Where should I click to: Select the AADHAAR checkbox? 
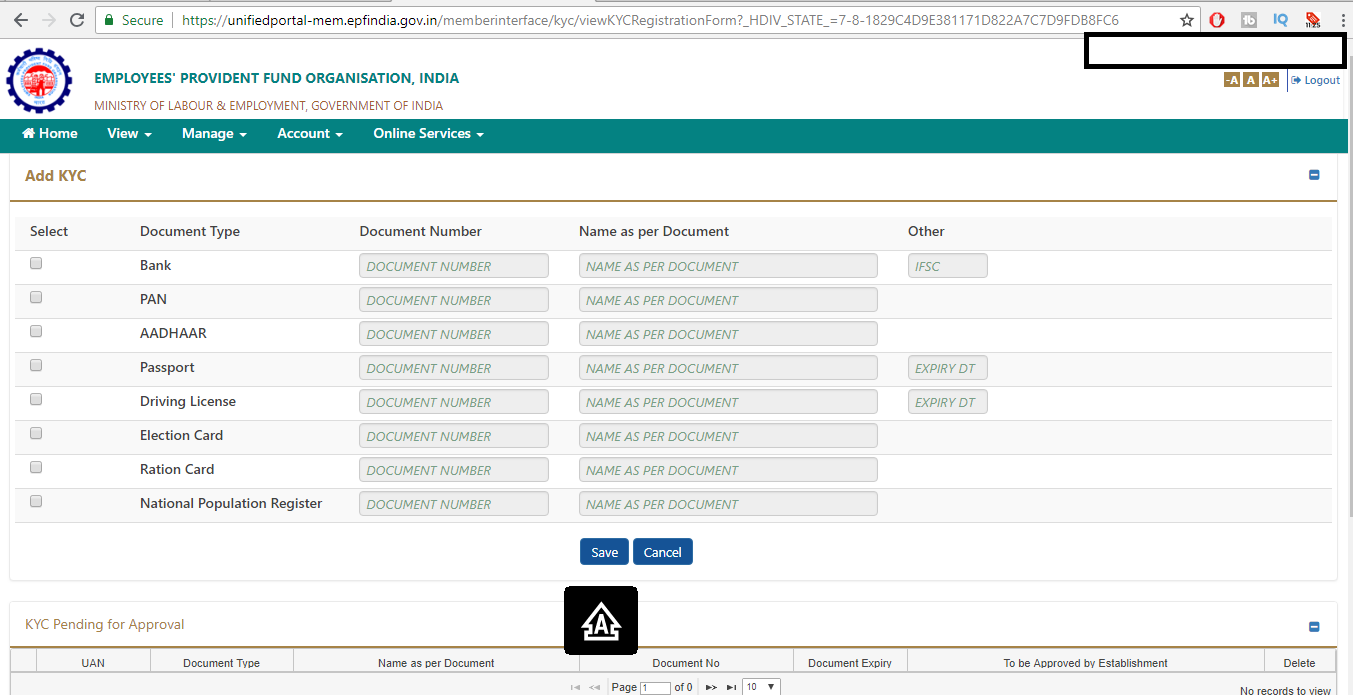coord(36,332)
